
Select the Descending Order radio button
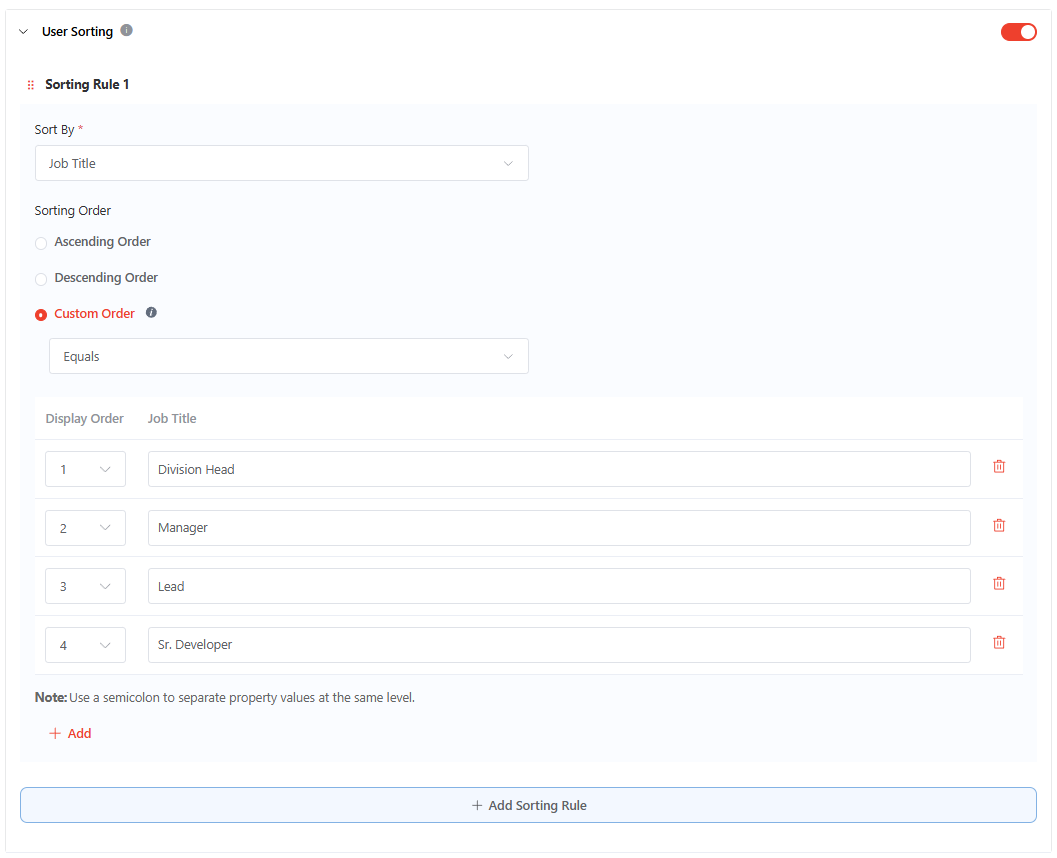(40, 279)
